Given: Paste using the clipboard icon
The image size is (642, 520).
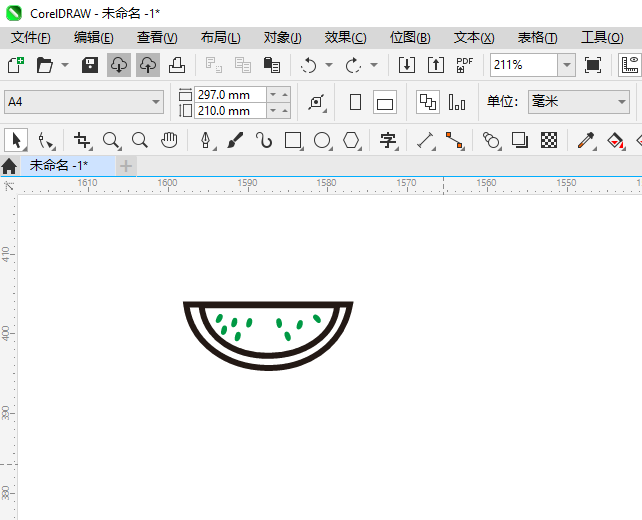Looking at the screenshot, I should coord(272,65).
